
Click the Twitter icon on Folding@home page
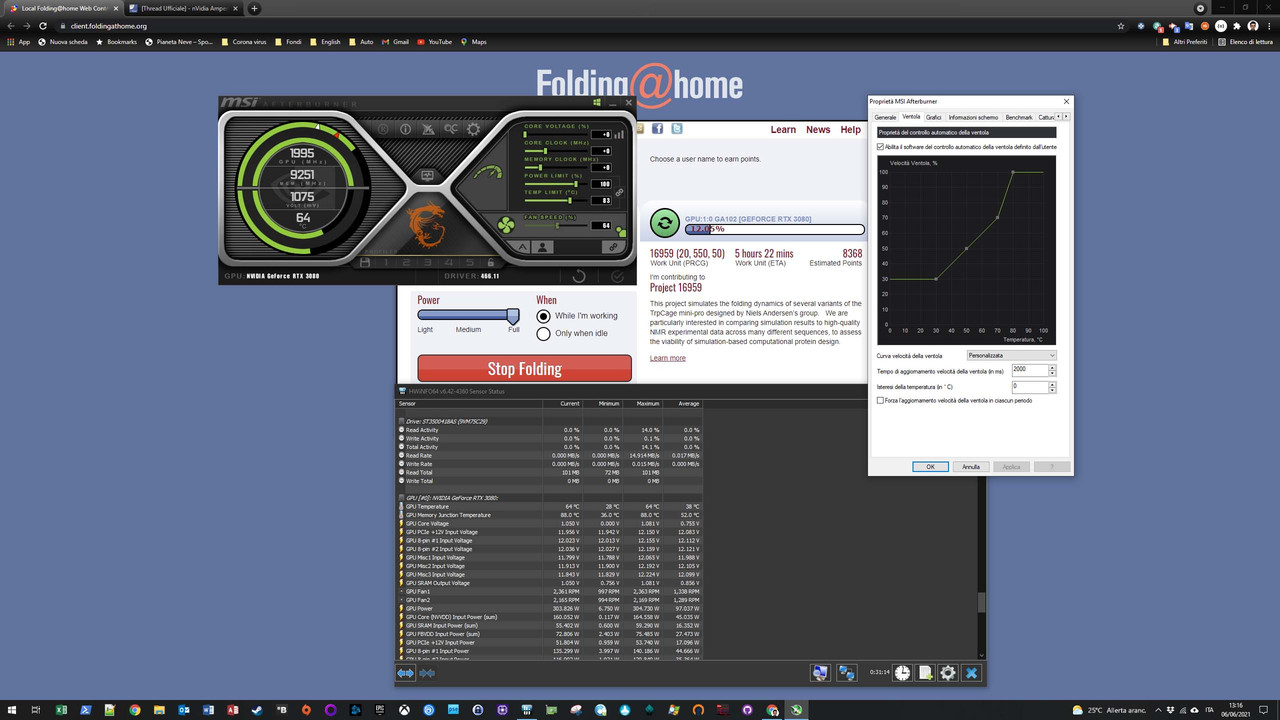point(677,129)
